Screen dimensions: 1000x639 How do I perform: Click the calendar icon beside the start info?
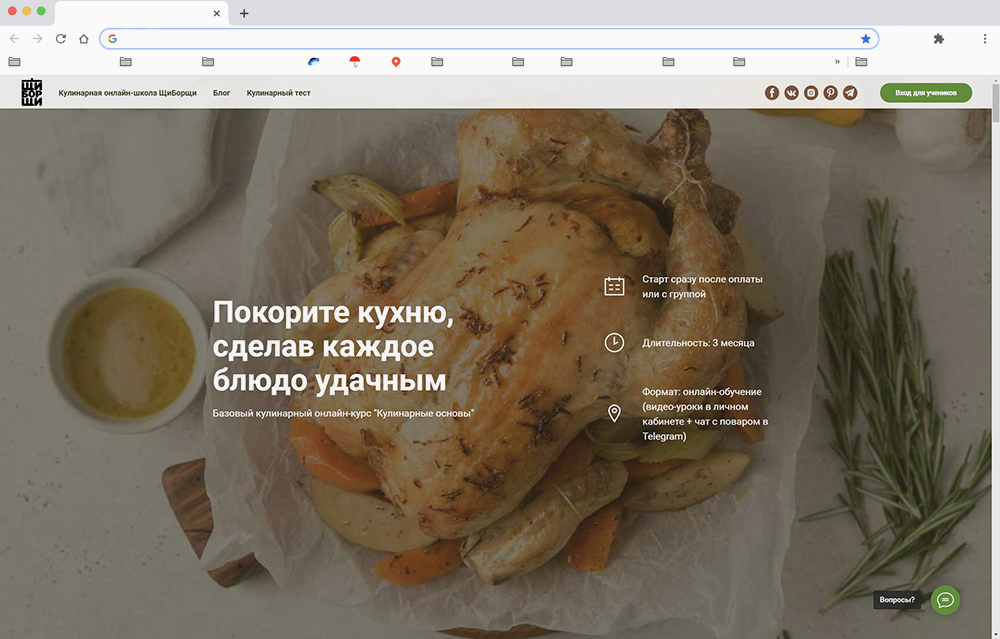click(x=614, y=286)
